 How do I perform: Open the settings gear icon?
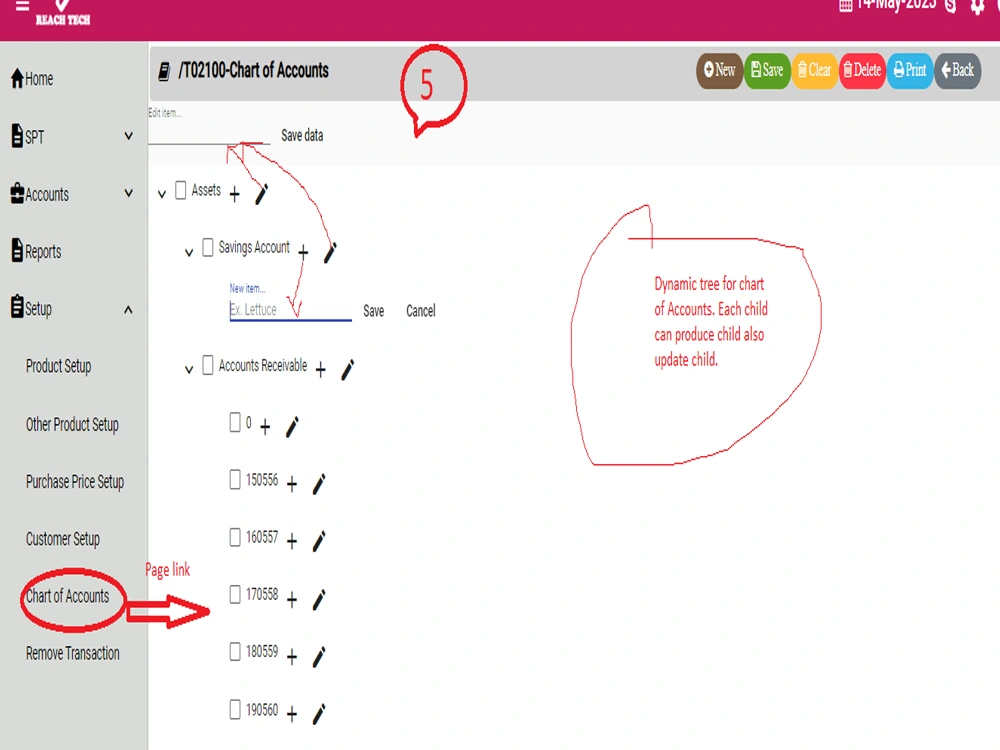(x=977, y=6)
